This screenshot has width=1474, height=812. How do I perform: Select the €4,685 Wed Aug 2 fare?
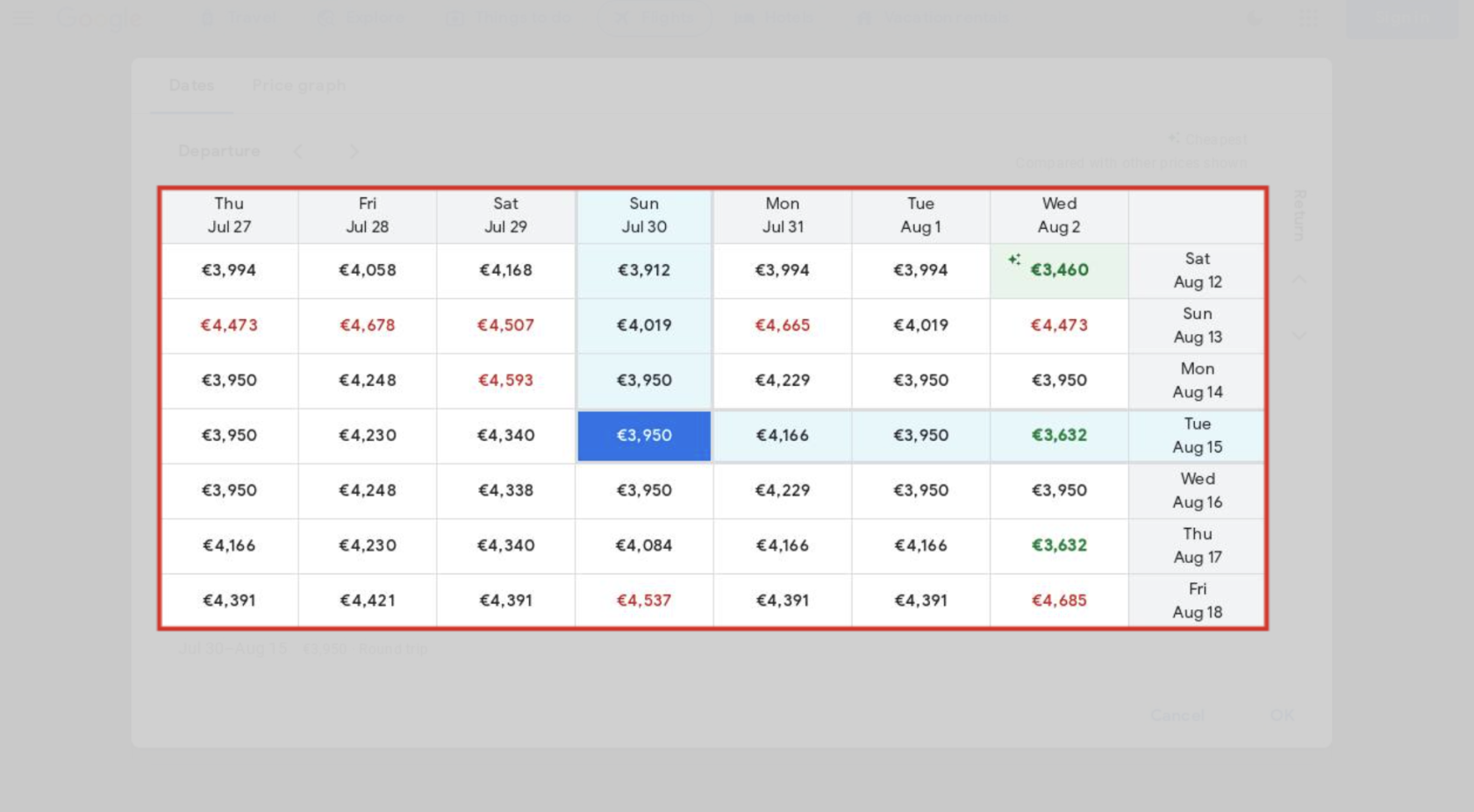pos(1059,601)
